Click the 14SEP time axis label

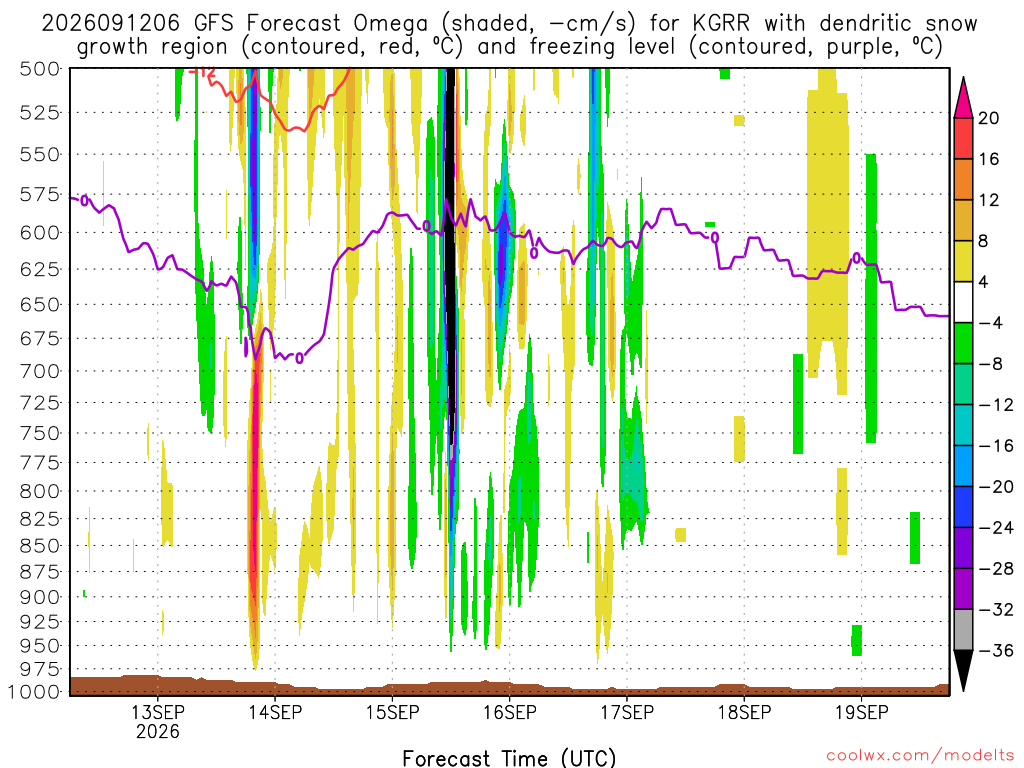coord(275,712)
